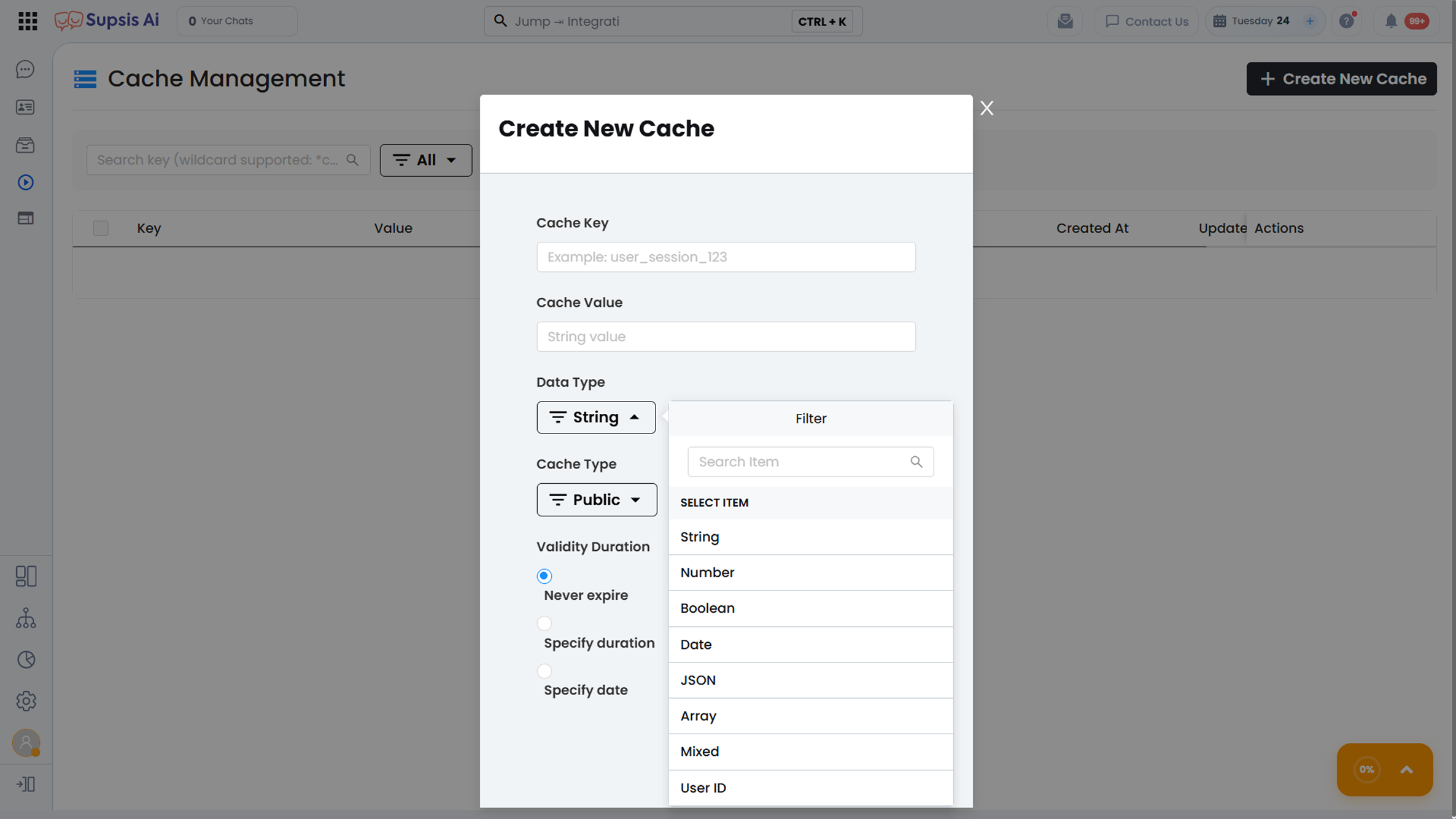Image resolution: width=1456 pixels, height=819 pixels.
Task: Open the All filter dropdown
Action: pyautogui.click(x=426, y=160)
